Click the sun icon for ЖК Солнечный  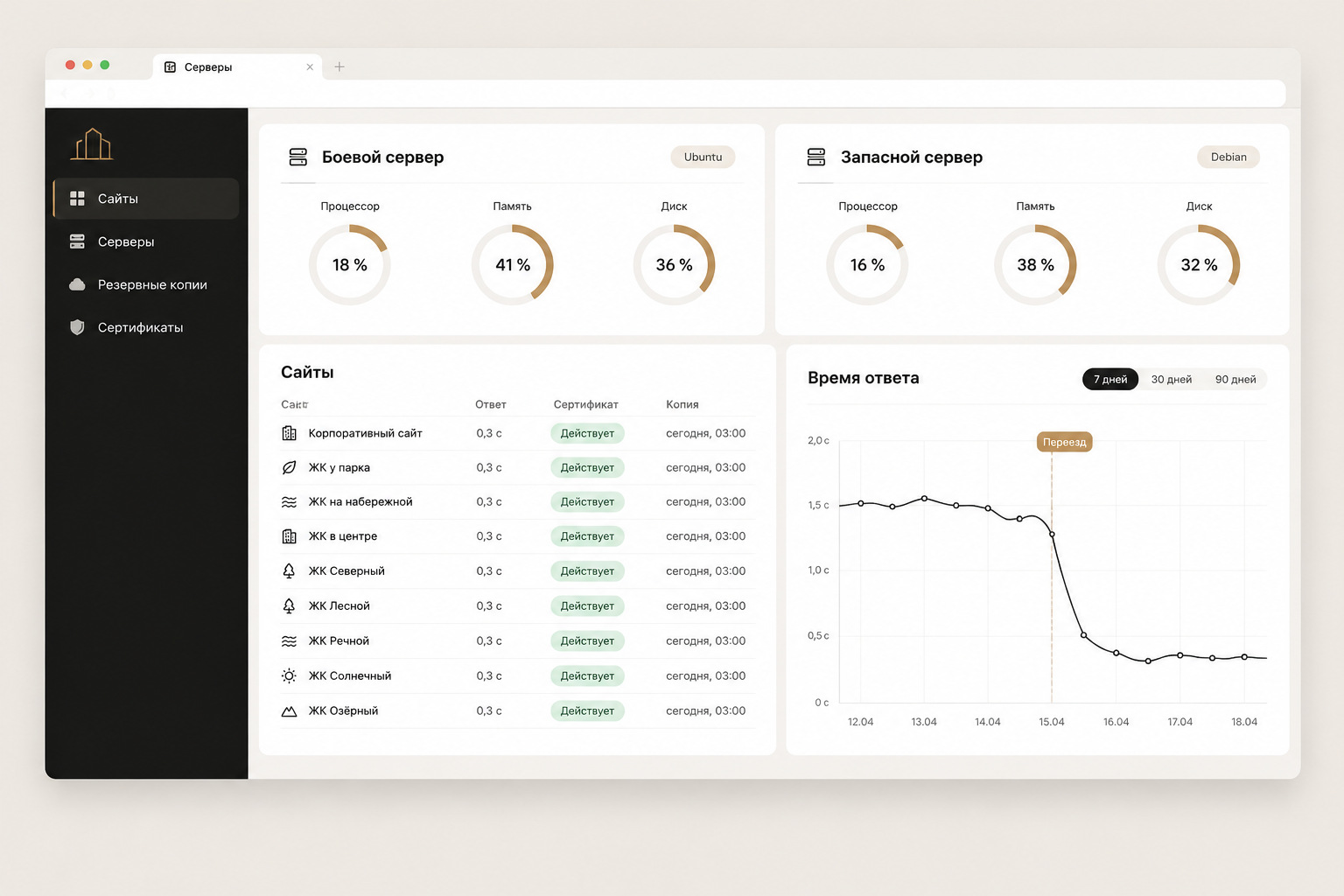coord(289,675)
